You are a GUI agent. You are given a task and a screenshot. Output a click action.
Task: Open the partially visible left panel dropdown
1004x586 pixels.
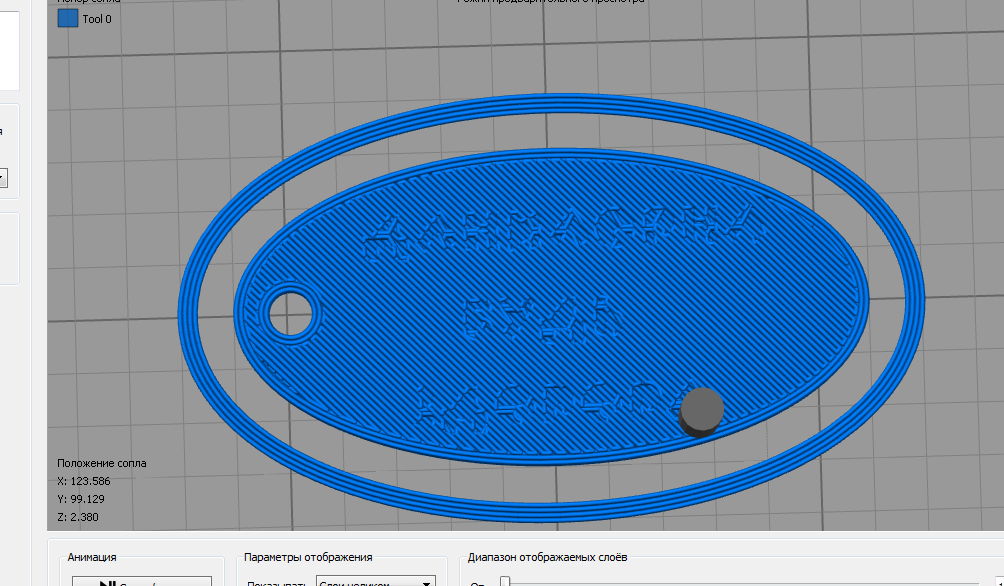3,178
